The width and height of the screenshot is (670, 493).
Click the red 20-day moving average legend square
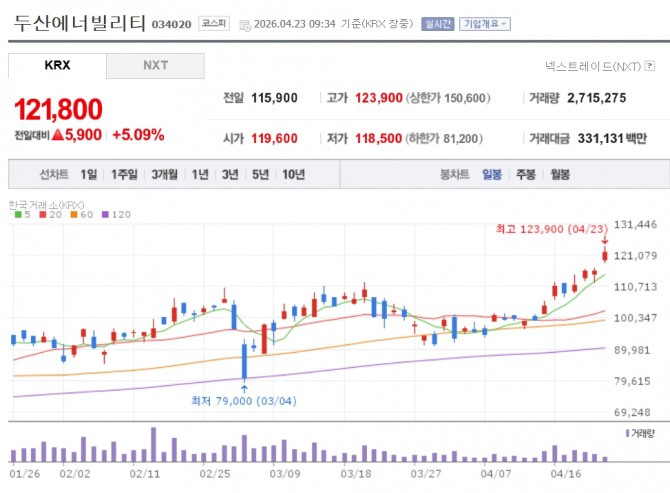coord(43,214)
